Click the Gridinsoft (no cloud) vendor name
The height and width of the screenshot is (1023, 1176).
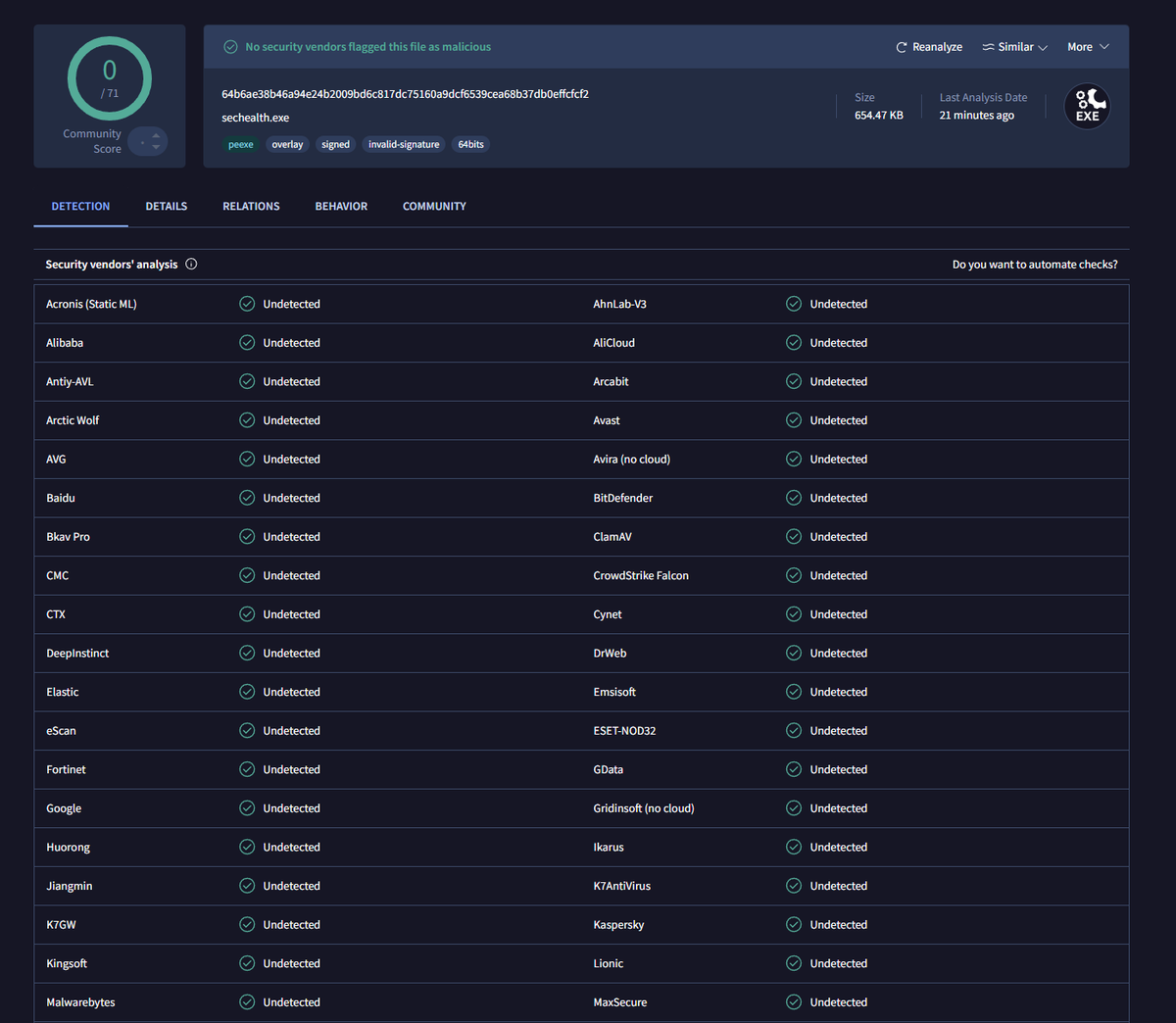pyautogui.click(x=644, y=808)
